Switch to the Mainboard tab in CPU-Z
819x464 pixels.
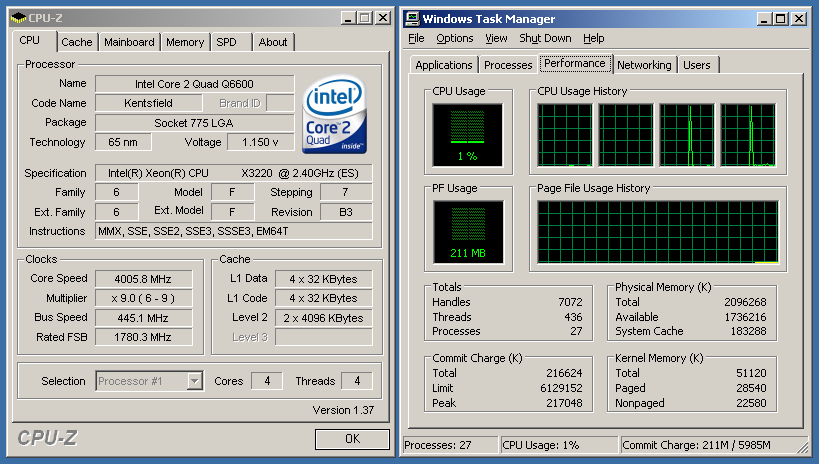tap(129, 42)
